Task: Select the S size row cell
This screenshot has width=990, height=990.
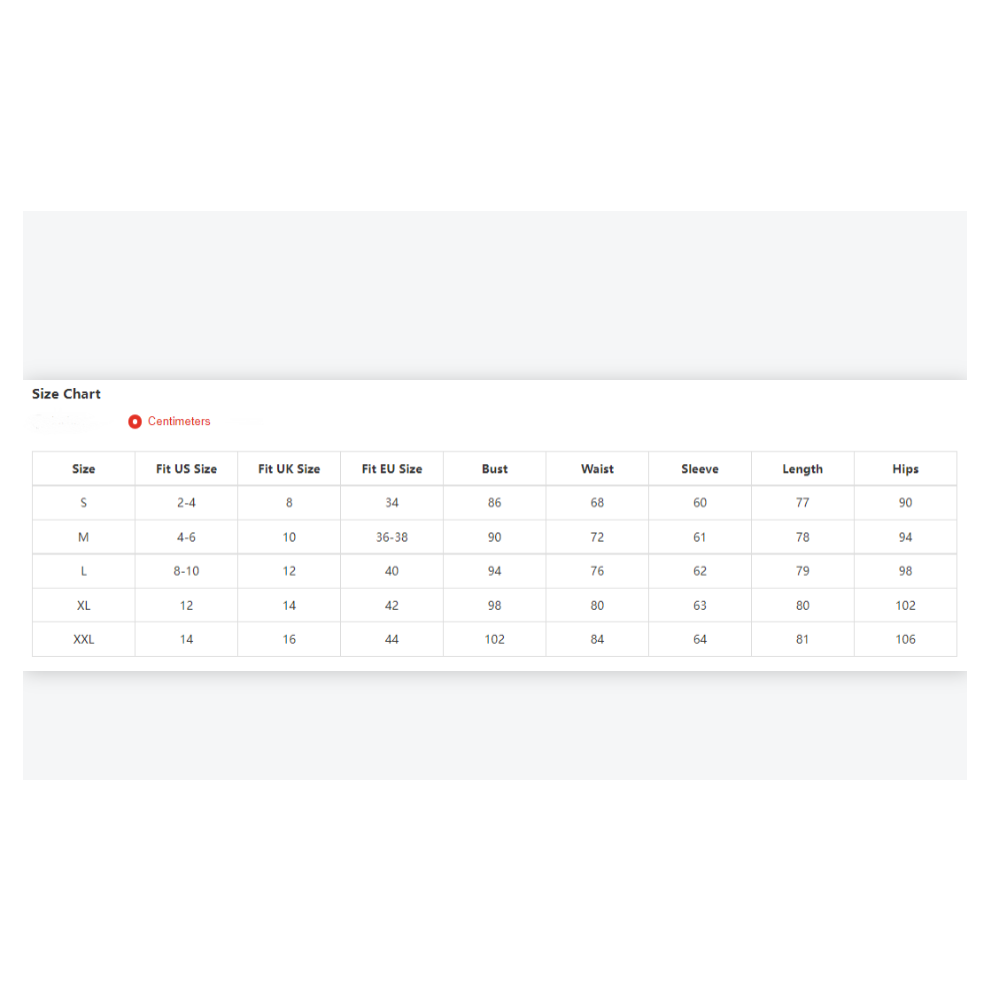Action: click(83, 503)
